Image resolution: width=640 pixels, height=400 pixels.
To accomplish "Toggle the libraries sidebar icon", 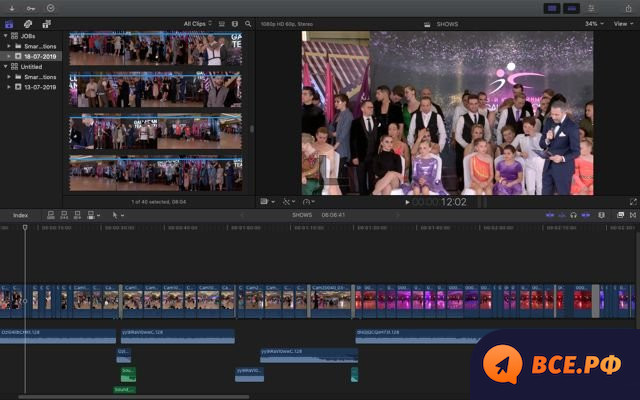I will [9, 23].
